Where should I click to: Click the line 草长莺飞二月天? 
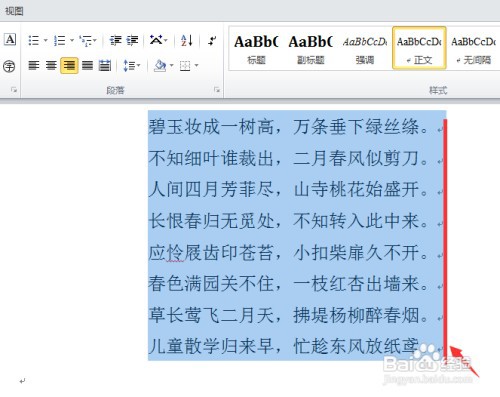[x=211, y=315]
